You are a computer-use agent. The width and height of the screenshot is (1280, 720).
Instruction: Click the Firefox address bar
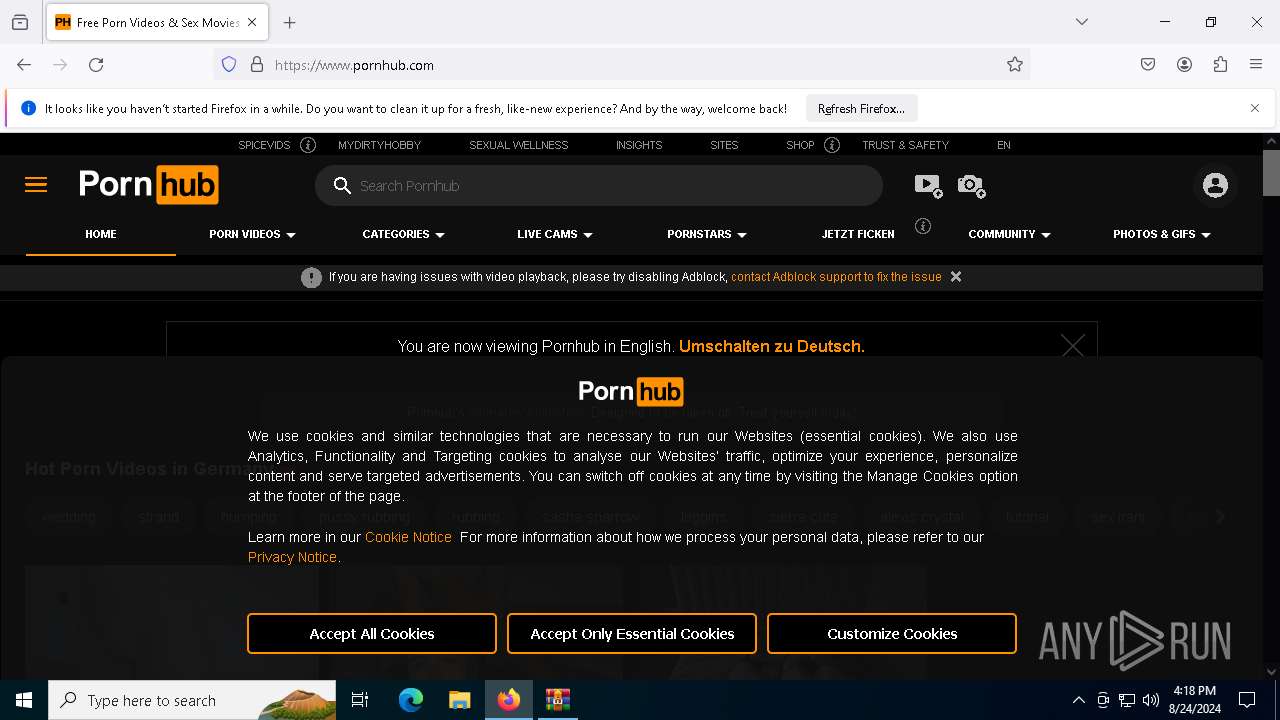pyautogui.click(x=620, y=65)
